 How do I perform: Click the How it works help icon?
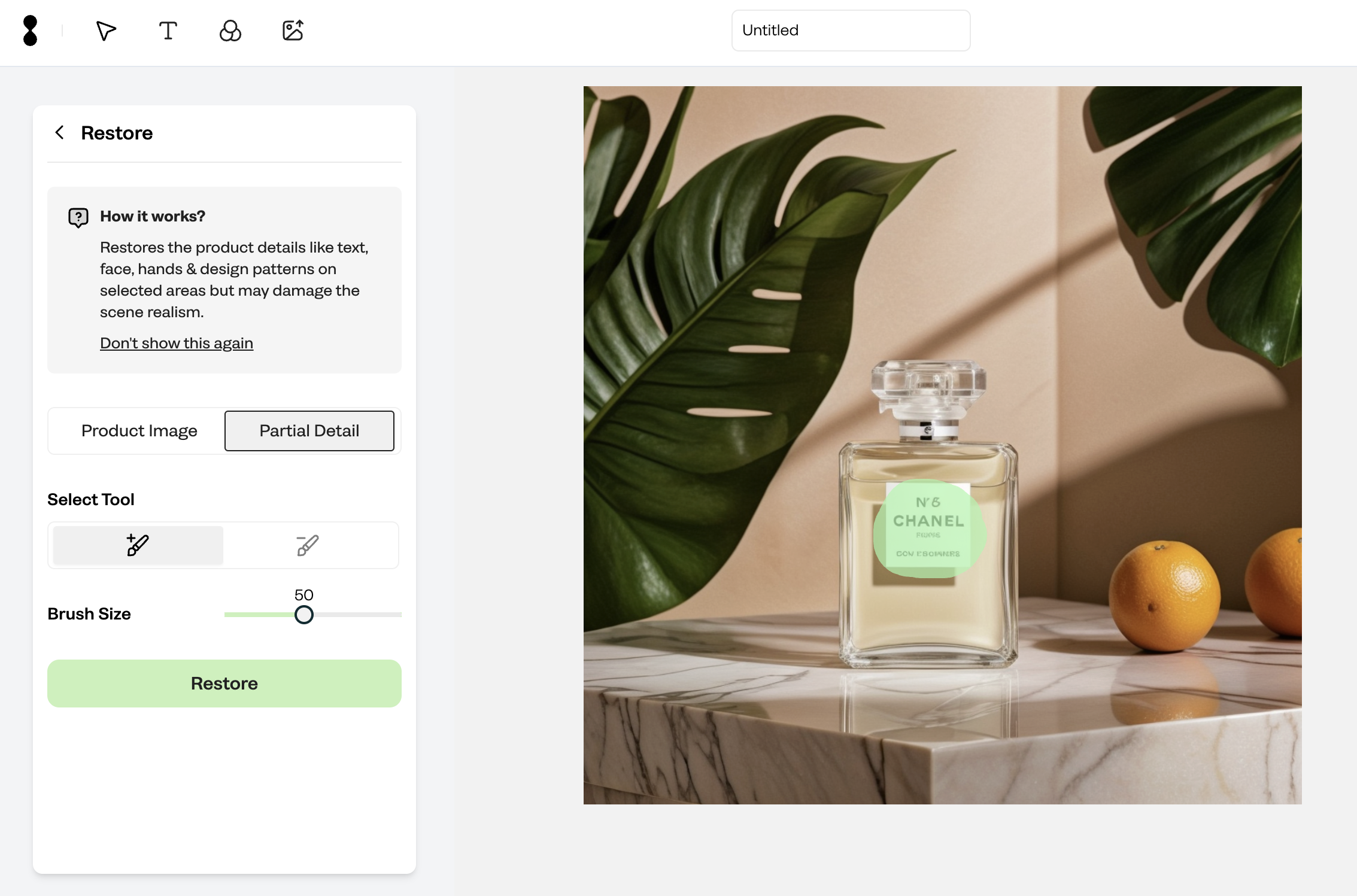pos(78,217)
